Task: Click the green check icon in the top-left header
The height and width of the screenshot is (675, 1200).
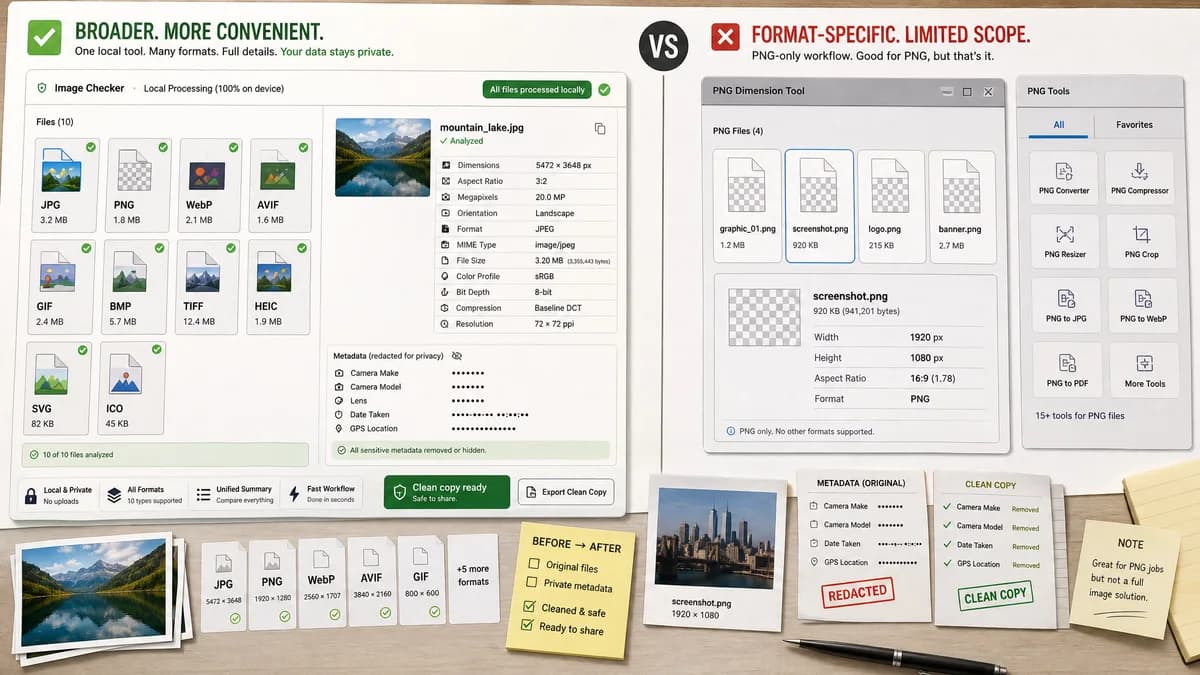Action: [x=43, y=39]
